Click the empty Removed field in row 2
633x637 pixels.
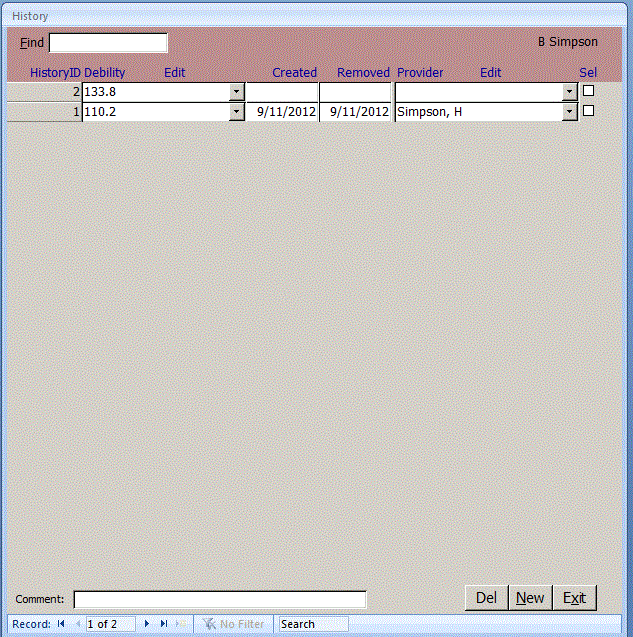pos(355,92)
